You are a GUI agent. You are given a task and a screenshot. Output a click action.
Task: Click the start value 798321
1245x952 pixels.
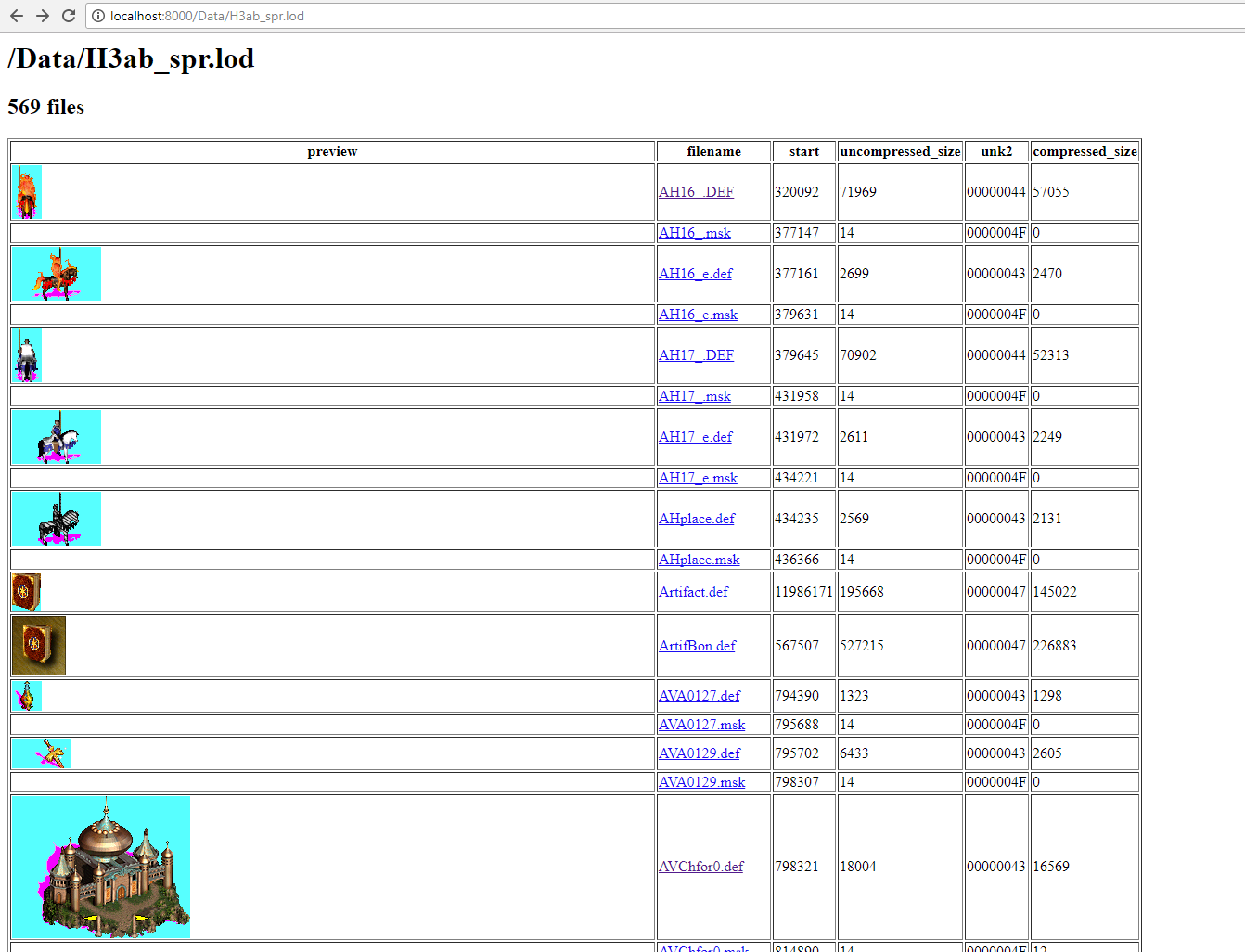797,867
